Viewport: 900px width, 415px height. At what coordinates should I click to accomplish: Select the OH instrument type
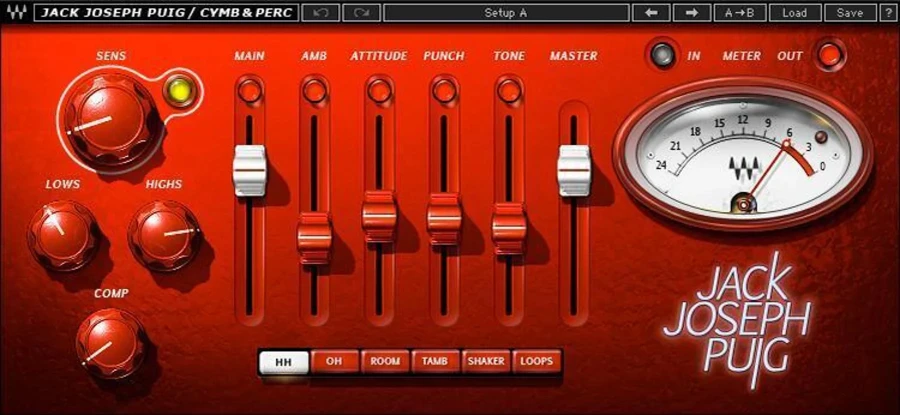point(334,362)
